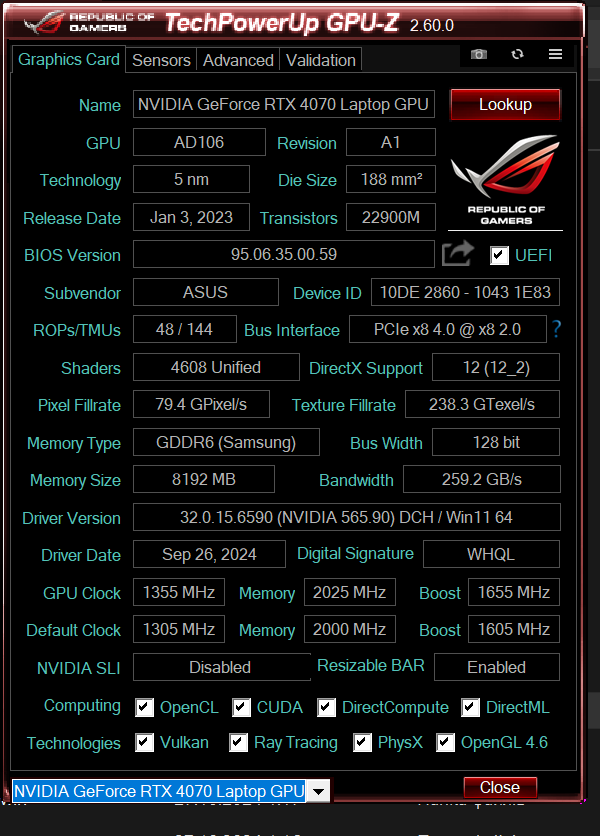Click the Name field with RTX 4070
Viewport: 600px width, 836px height.
pos(284,104)
